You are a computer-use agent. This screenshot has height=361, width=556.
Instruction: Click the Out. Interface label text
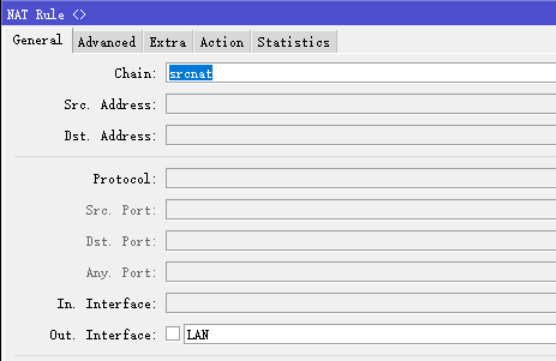point(103,335)
